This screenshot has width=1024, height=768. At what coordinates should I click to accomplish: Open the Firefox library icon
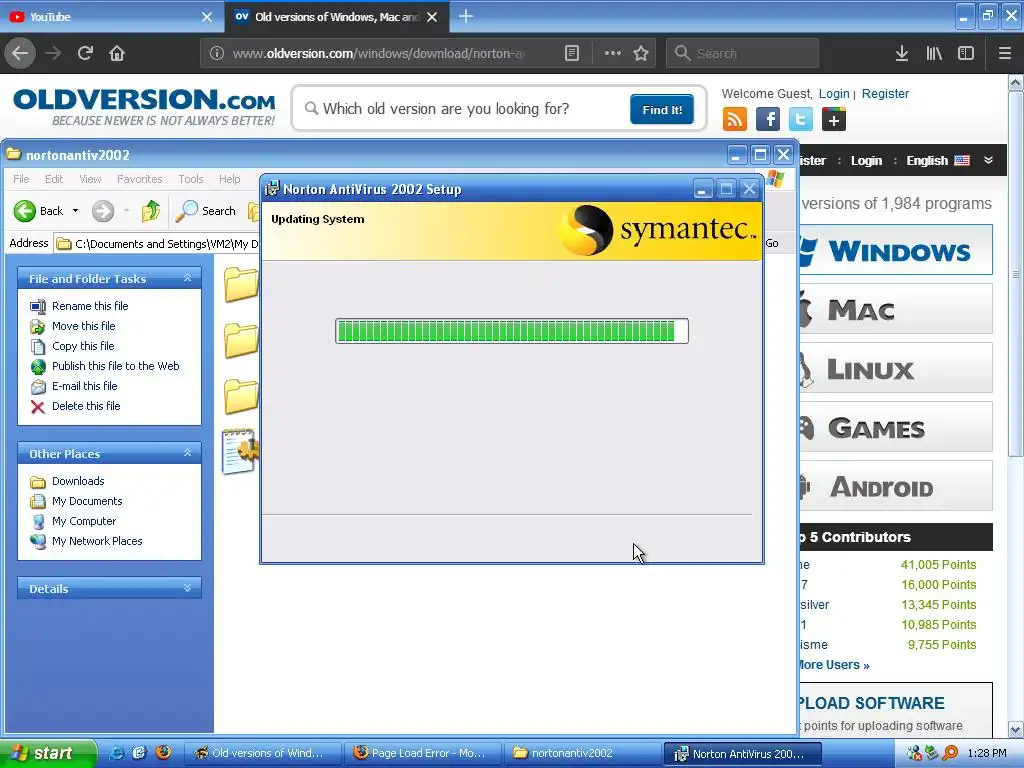point(934,53)
